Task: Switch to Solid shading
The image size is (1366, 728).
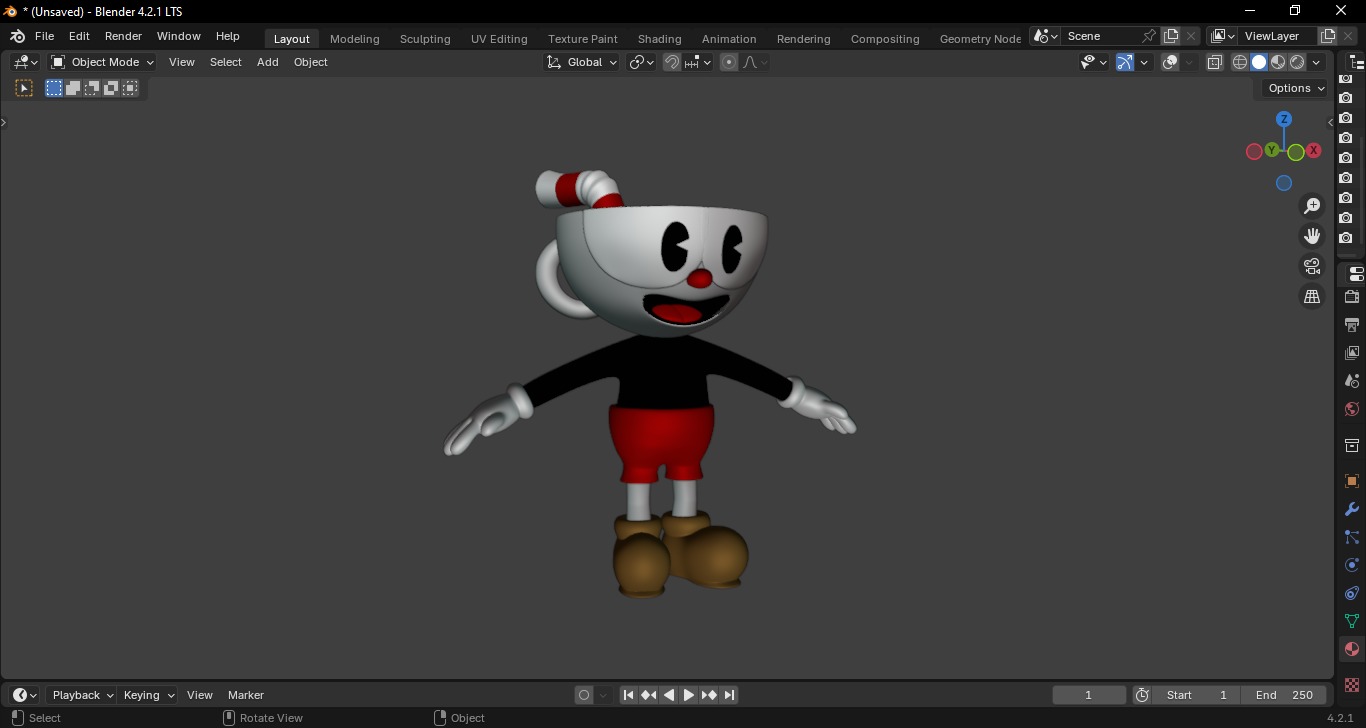Action: coord(1259,62)
